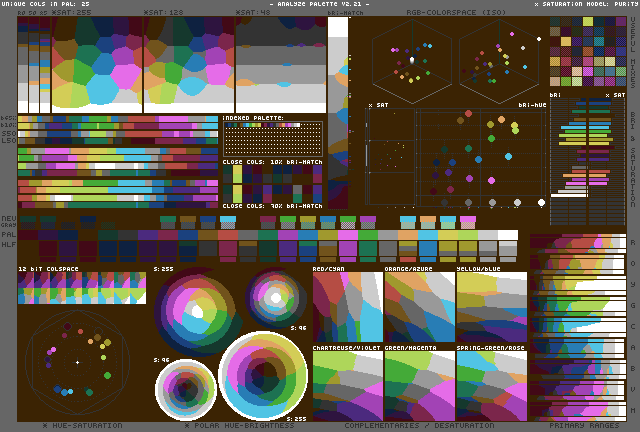640x432 pixels.
Task: Click the left RGB isometric cube plot
Action: coord(412,61)
